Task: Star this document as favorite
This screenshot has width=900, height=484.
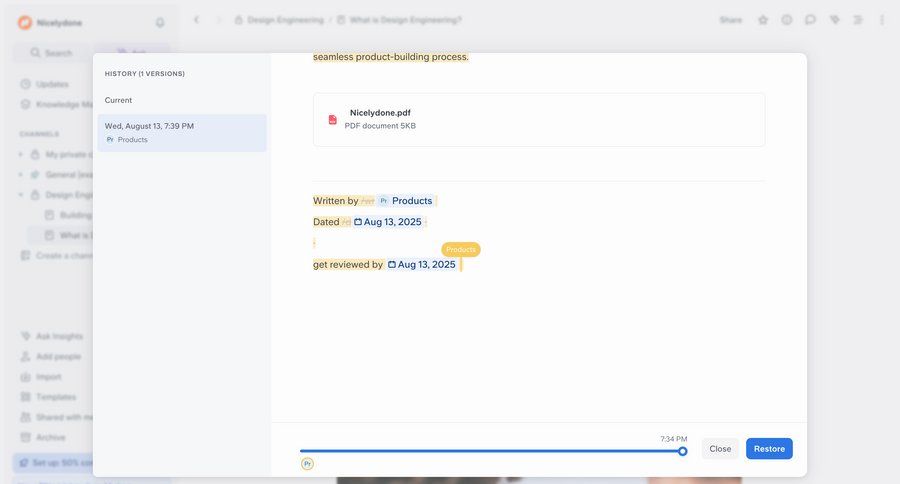Action: 763,20
